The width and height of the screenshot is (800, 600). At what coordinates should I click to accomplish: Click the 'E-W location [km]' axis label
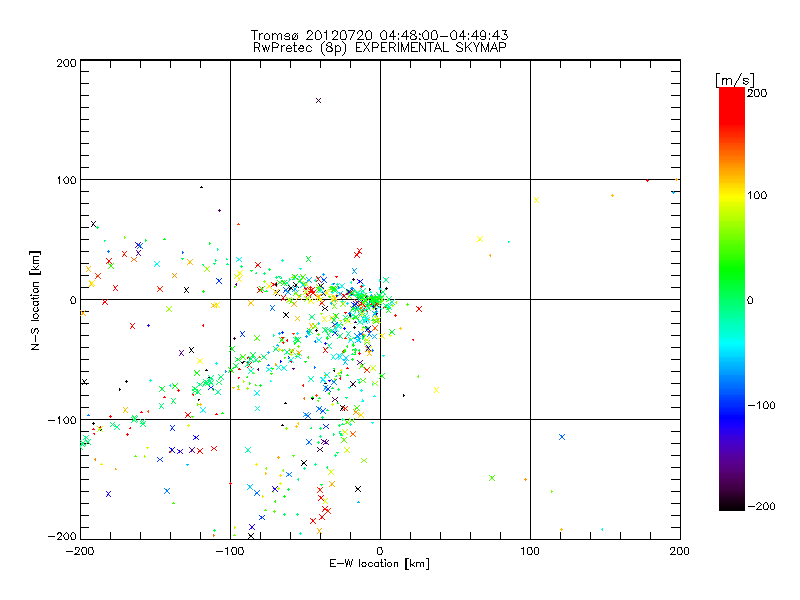pyautogui.click(x=379, y=563)
